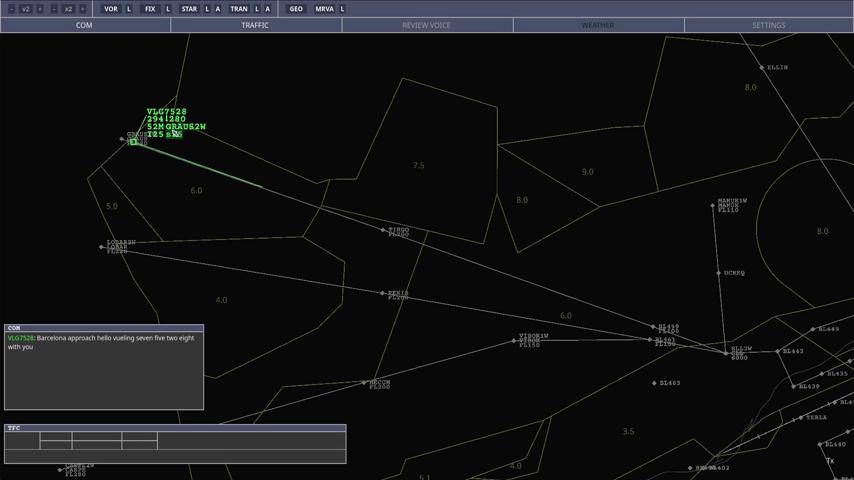The height and width of the screenshot is (480, 854).
Task: Click the GRAUS2W route in aircraft tag
Action: click(186, 127)
